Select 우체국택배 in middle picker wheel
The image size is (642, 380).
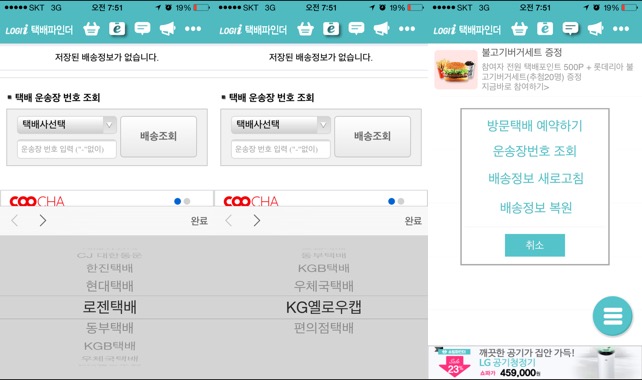tap(323, 286)
